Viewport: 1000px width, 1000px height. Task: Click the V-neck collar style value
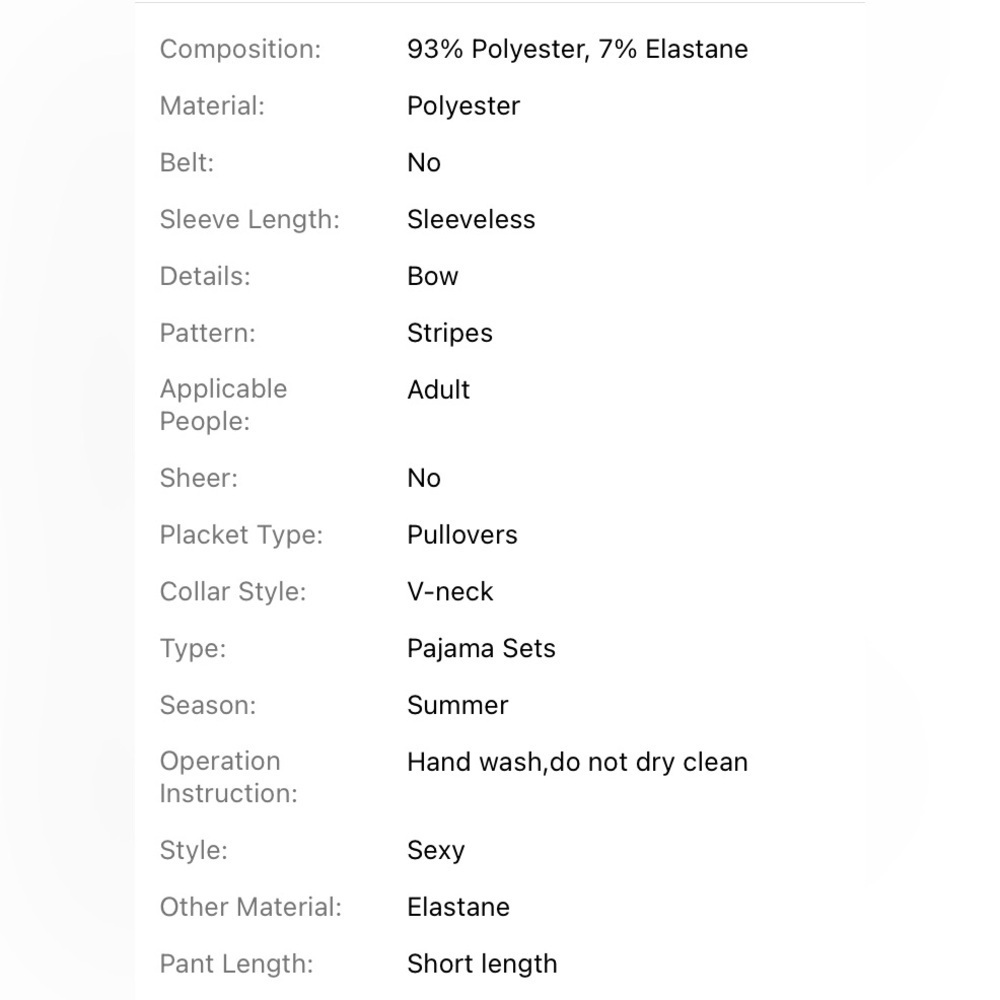coord(450,592)
